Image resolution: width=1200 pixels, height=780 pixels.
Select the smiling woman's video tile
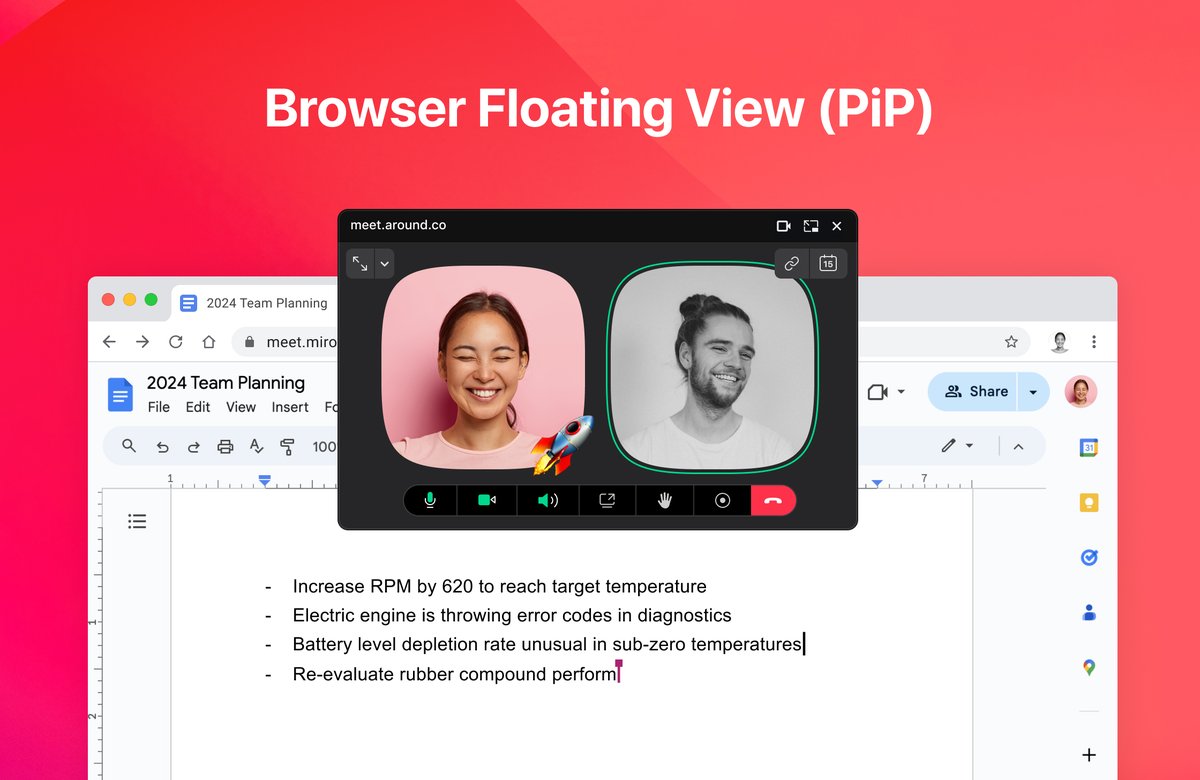pos(484,367)
